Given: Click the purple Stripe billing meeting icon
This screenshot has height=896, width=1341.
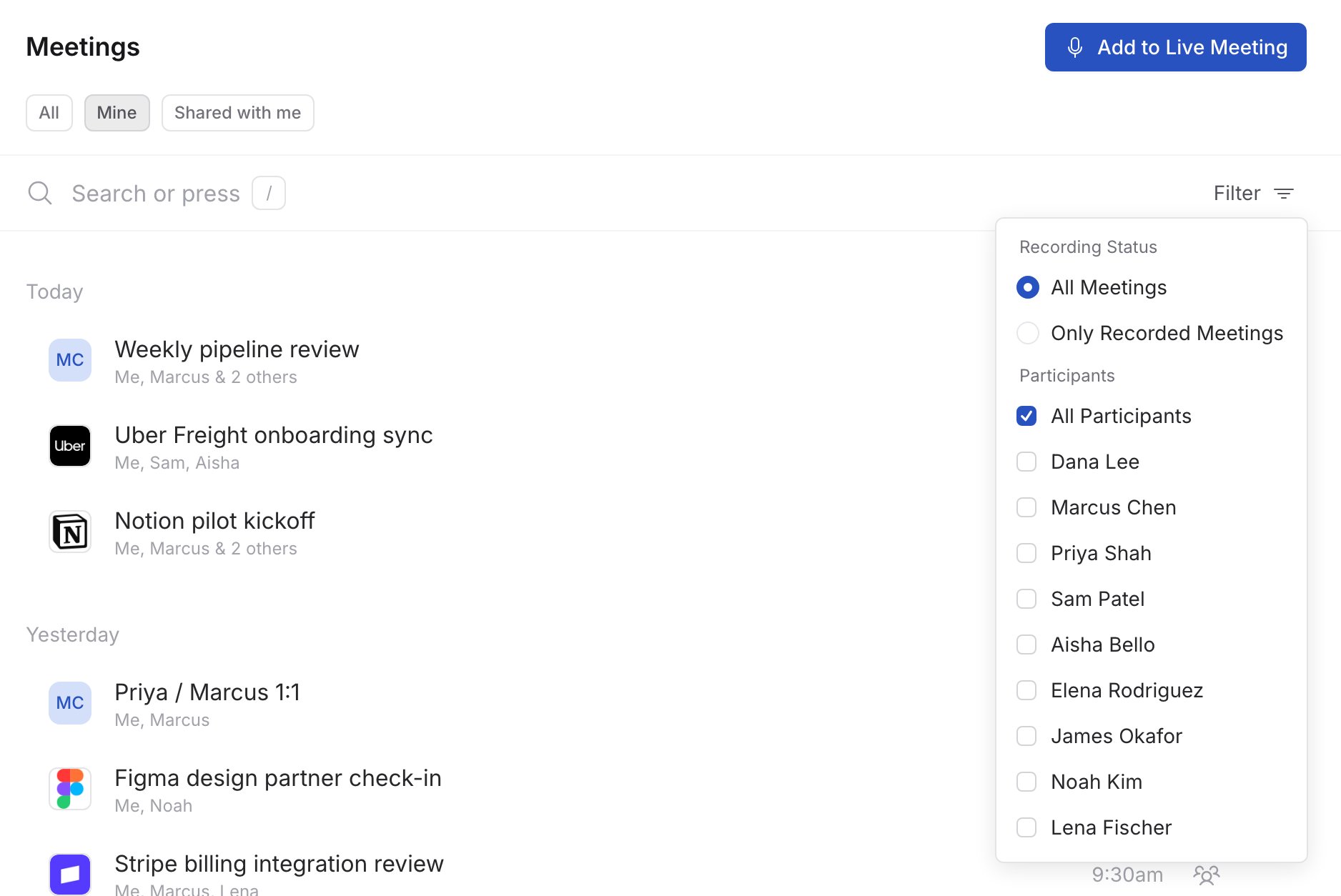Looking at the screenshot, I should [70, 874].
